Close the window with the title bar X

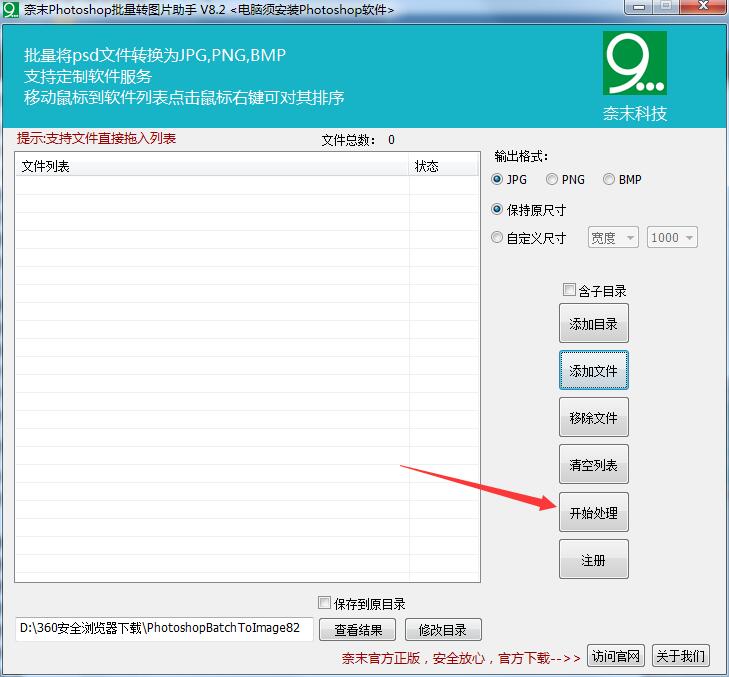(x=703, y=7)
